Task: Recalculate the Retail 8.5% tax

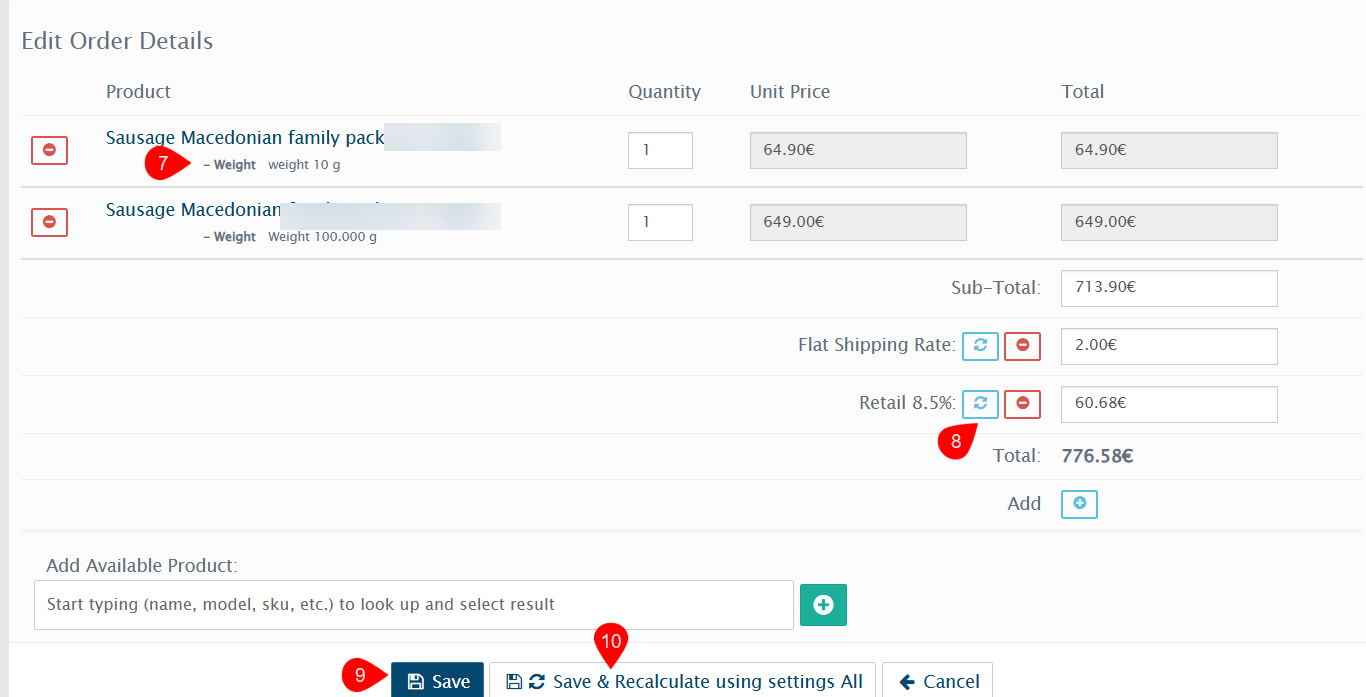Action: tap(980, 404)
